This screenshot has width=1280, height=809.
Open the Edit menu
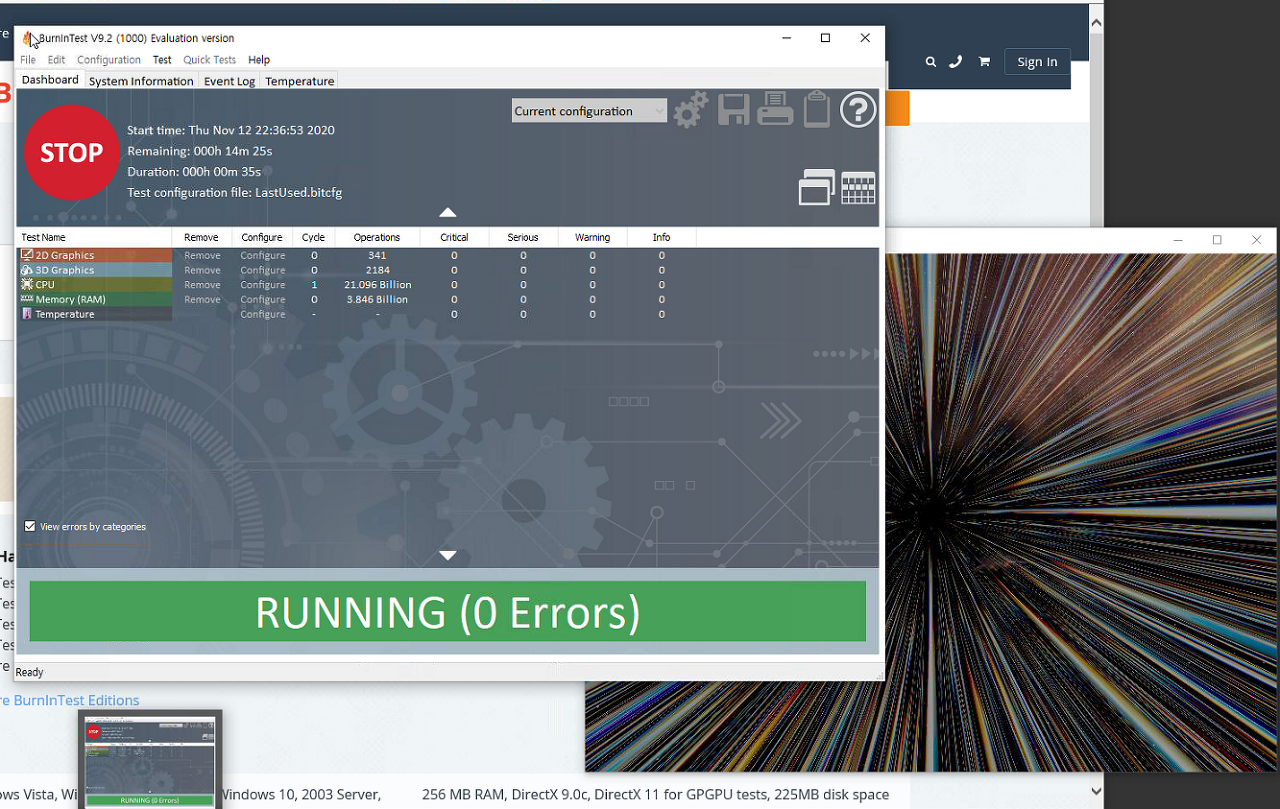[x=56, y=60]
